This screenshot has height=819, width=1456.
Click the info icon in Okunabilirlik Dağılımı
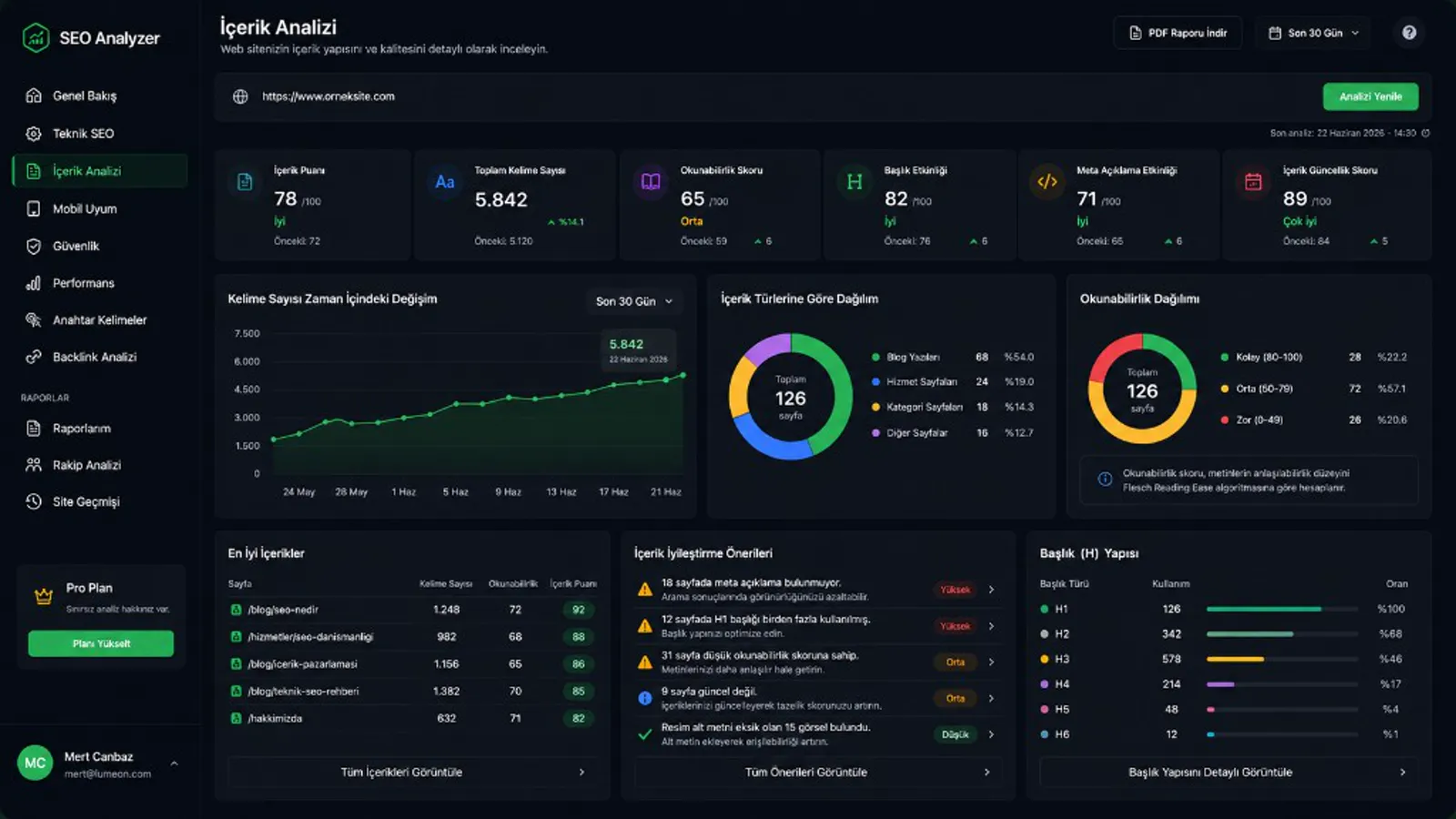[x=1105, y=480]
